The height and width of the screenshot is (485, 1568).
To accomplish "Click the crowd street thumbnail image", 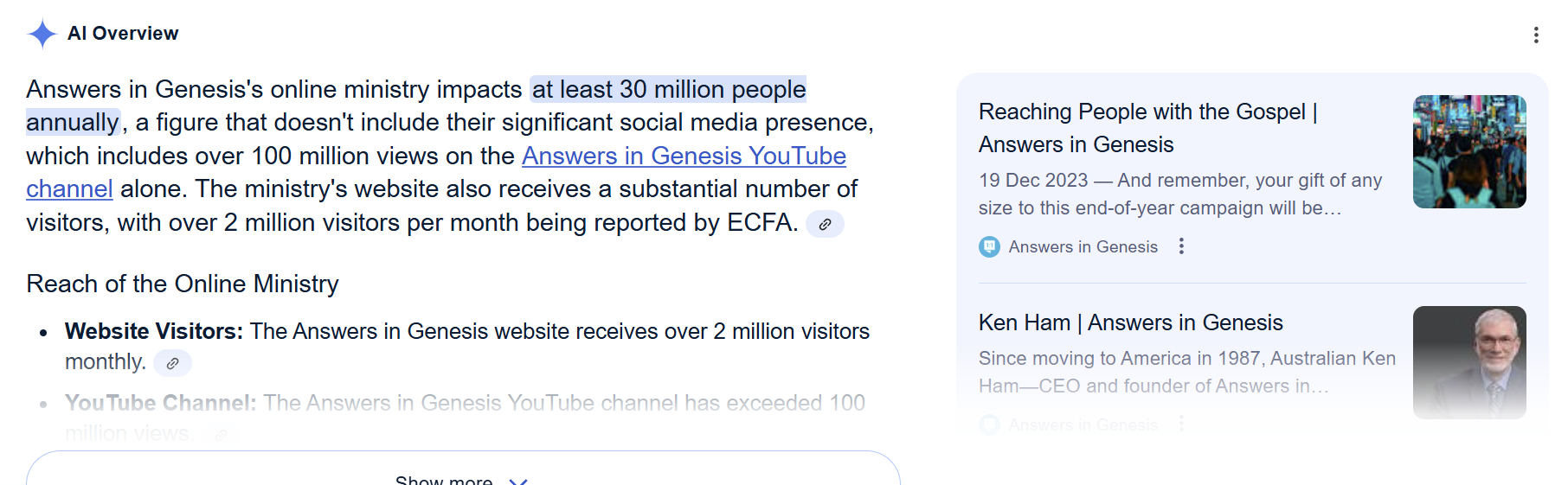I will (x=1468, y=152).
